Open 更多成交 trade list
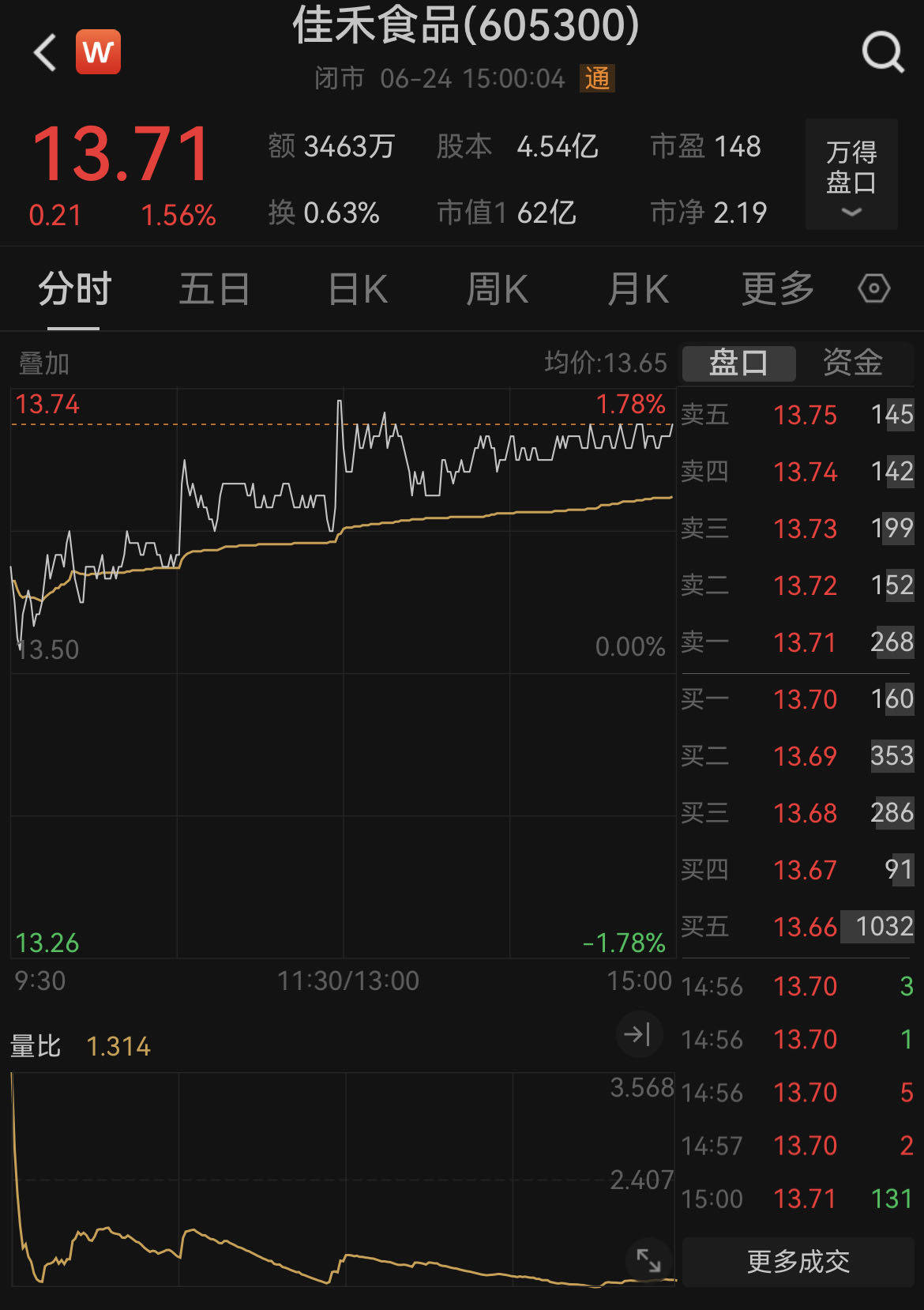The height and width of the screenshot is (1310, 924). pyautogui.click(x=798, y=1262)
